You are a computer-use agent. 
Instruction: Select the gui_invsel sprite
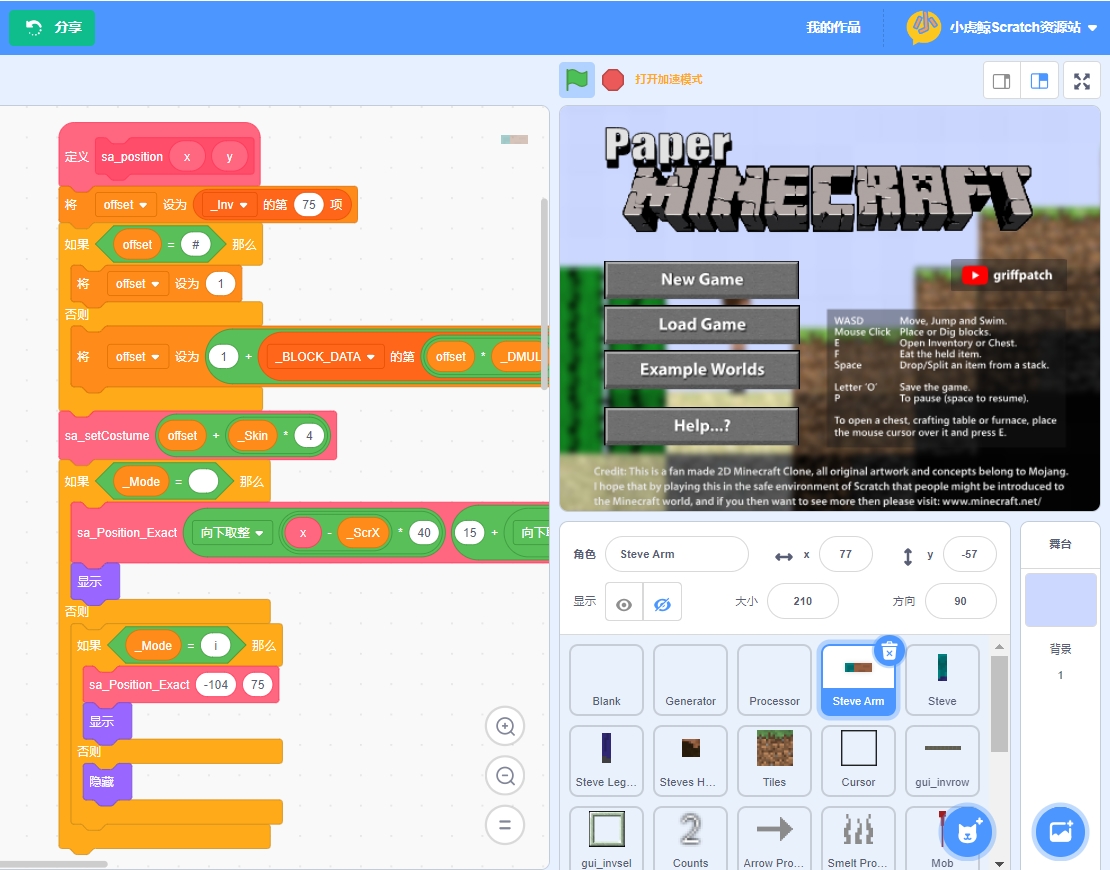click(x=606, y=839)
